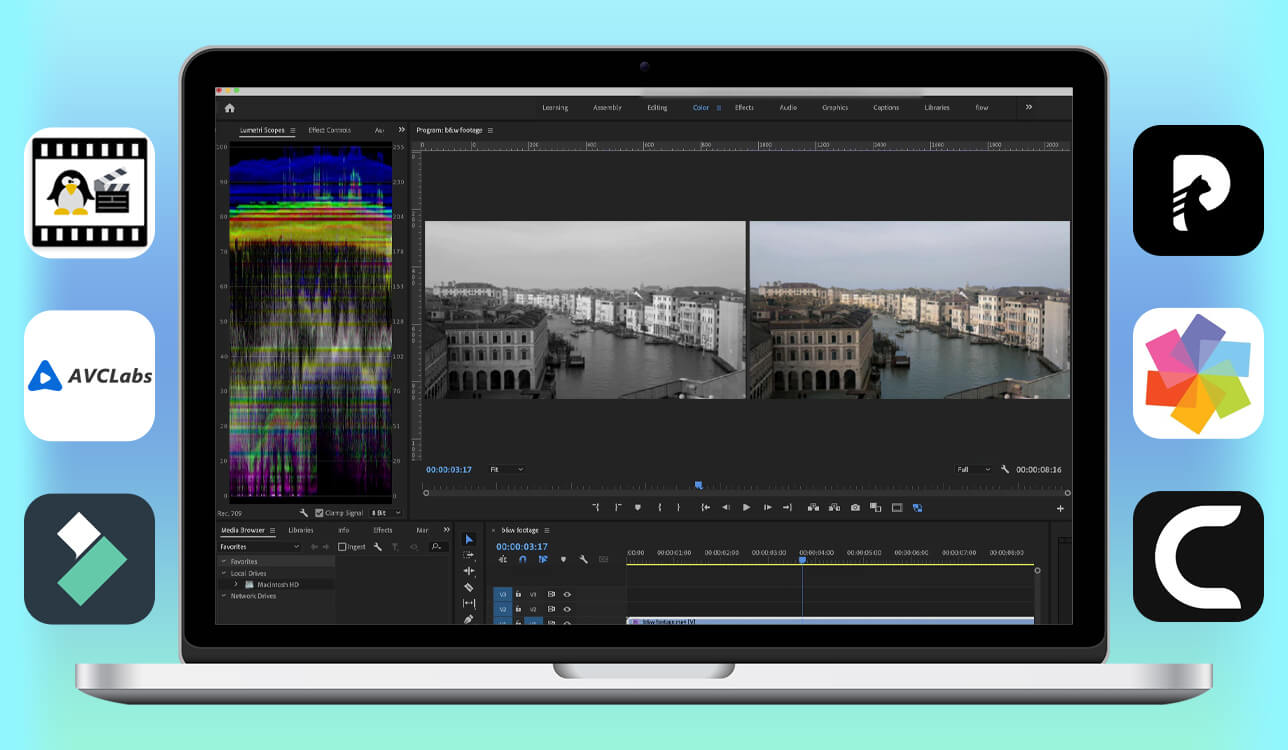Select the Selection tool above the timeline tools

pos(469,539)
